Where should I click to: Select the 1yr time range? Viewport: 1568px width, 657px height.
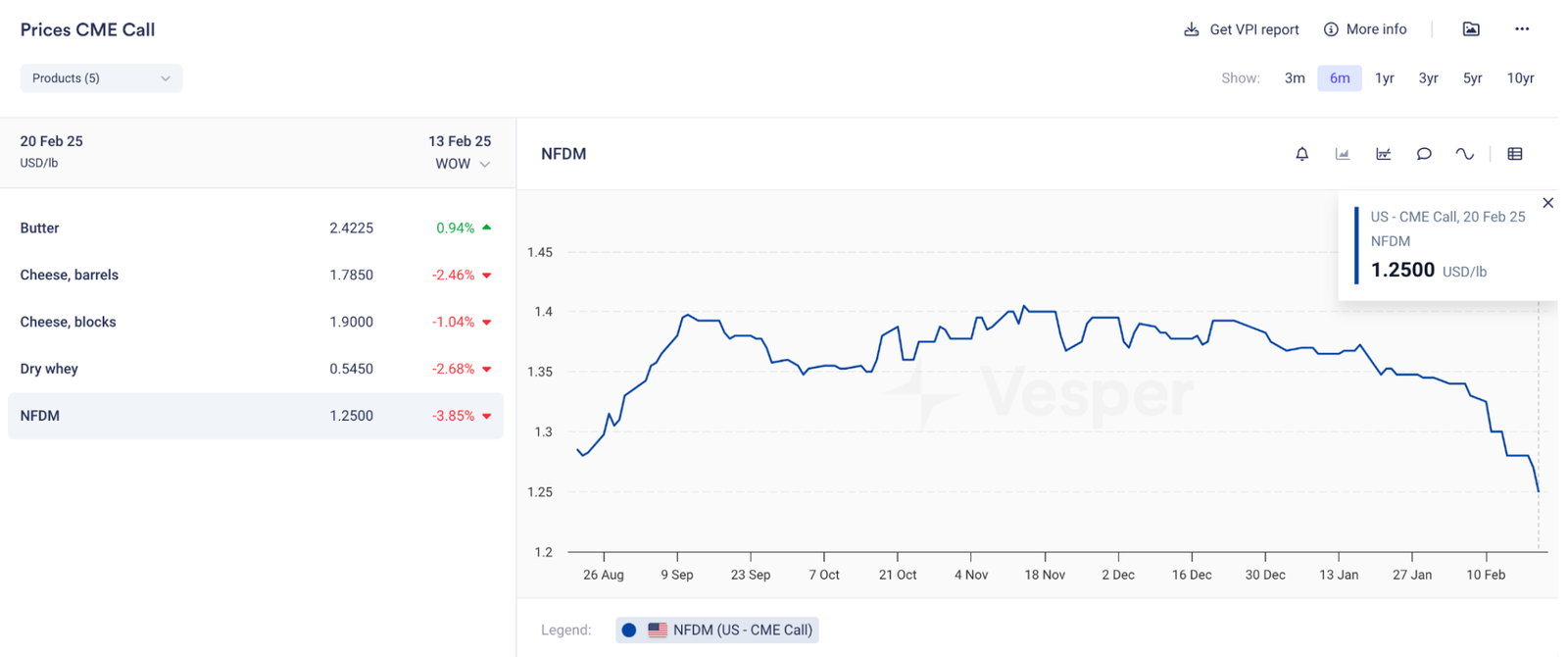[x=1384, y=78]
